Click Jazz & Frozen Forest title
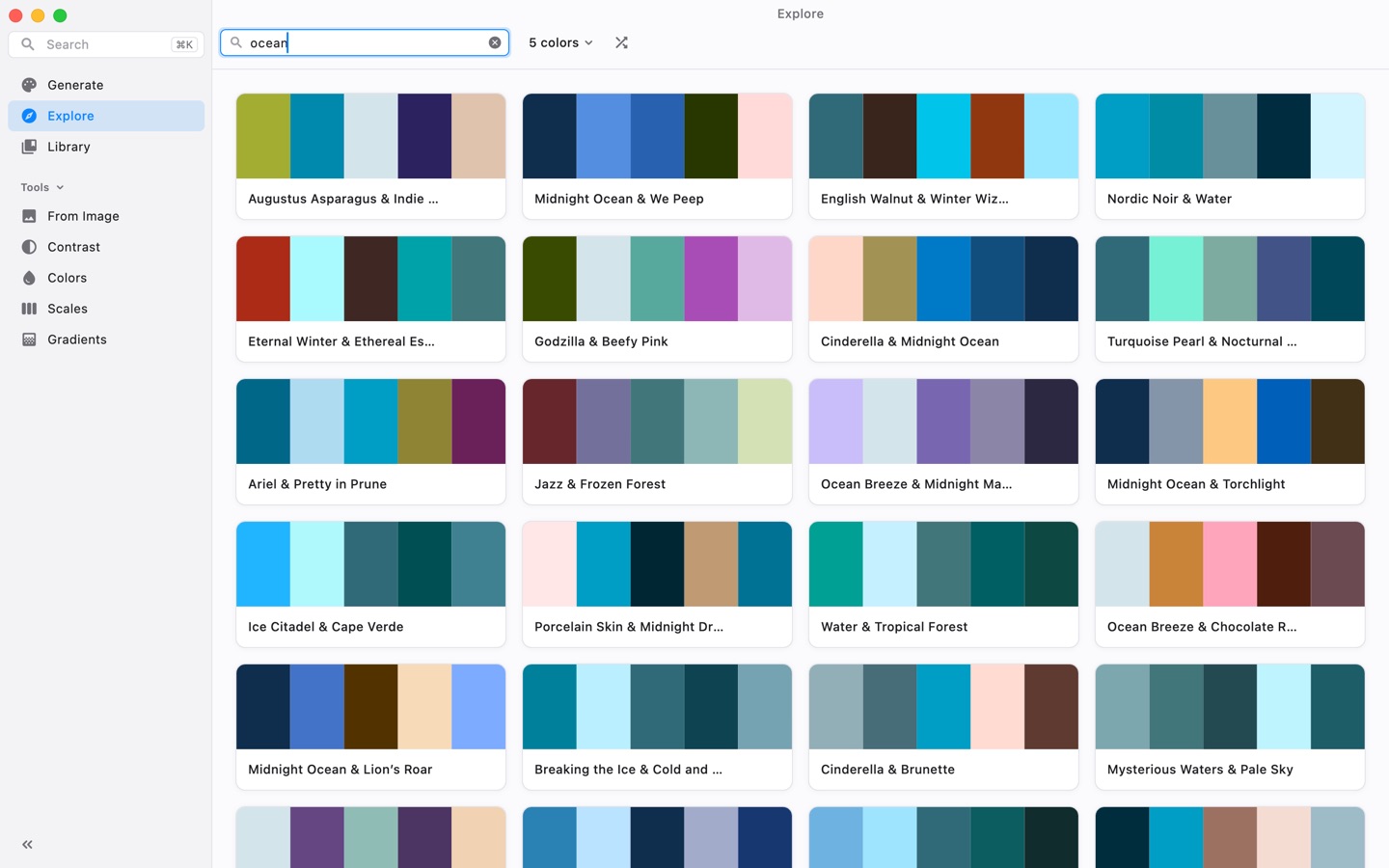 600,484
